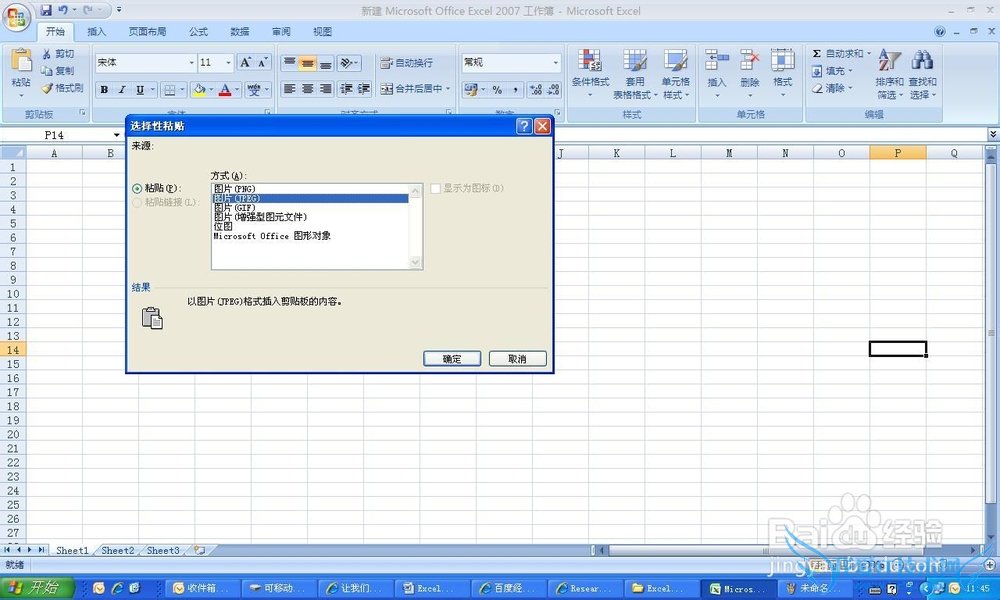Center text horizontally
Image resolution: width=1000 pixels, height=600 pixels.
click(307, 89)
